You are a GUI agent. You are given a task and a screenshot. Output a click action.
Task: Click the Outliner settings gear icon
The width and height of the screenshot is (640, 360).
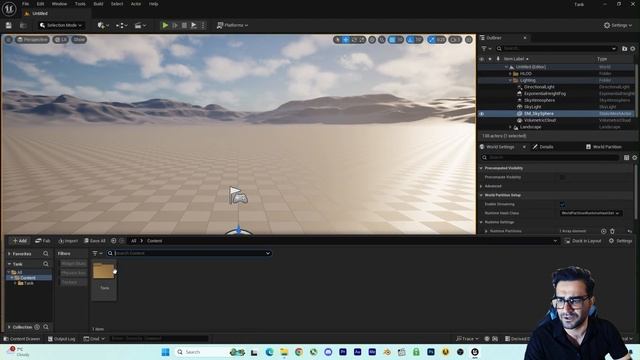tap(633, 49)
